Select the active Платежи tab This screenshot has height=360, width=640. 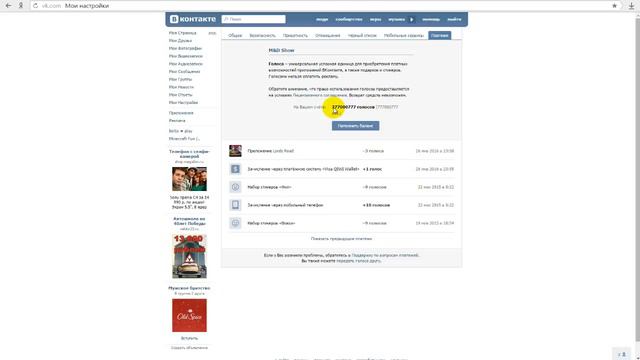pos(440,36)
